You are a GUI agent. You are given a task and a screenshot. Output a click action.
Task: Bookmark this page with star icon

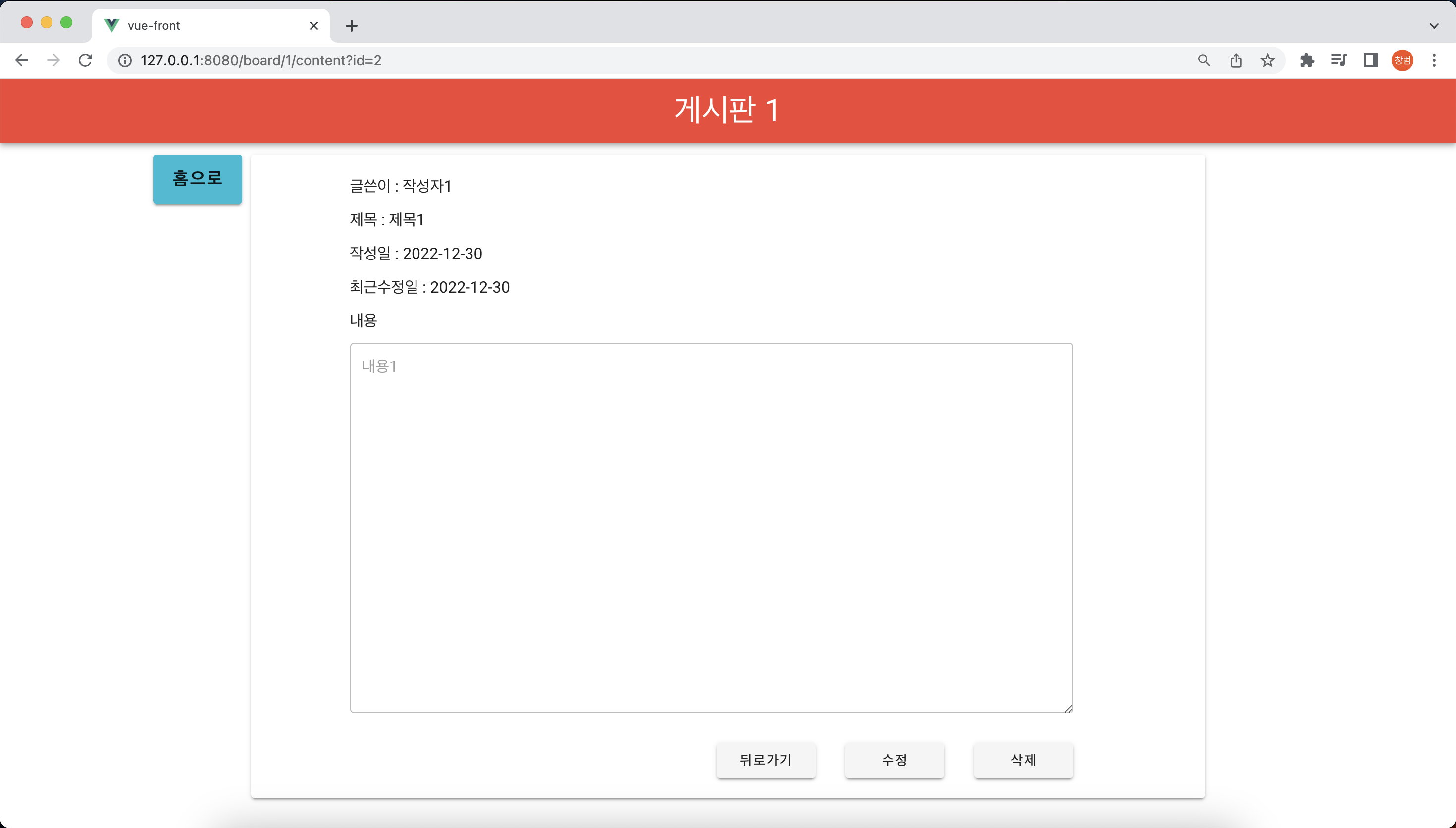(x=1267, y=60)
